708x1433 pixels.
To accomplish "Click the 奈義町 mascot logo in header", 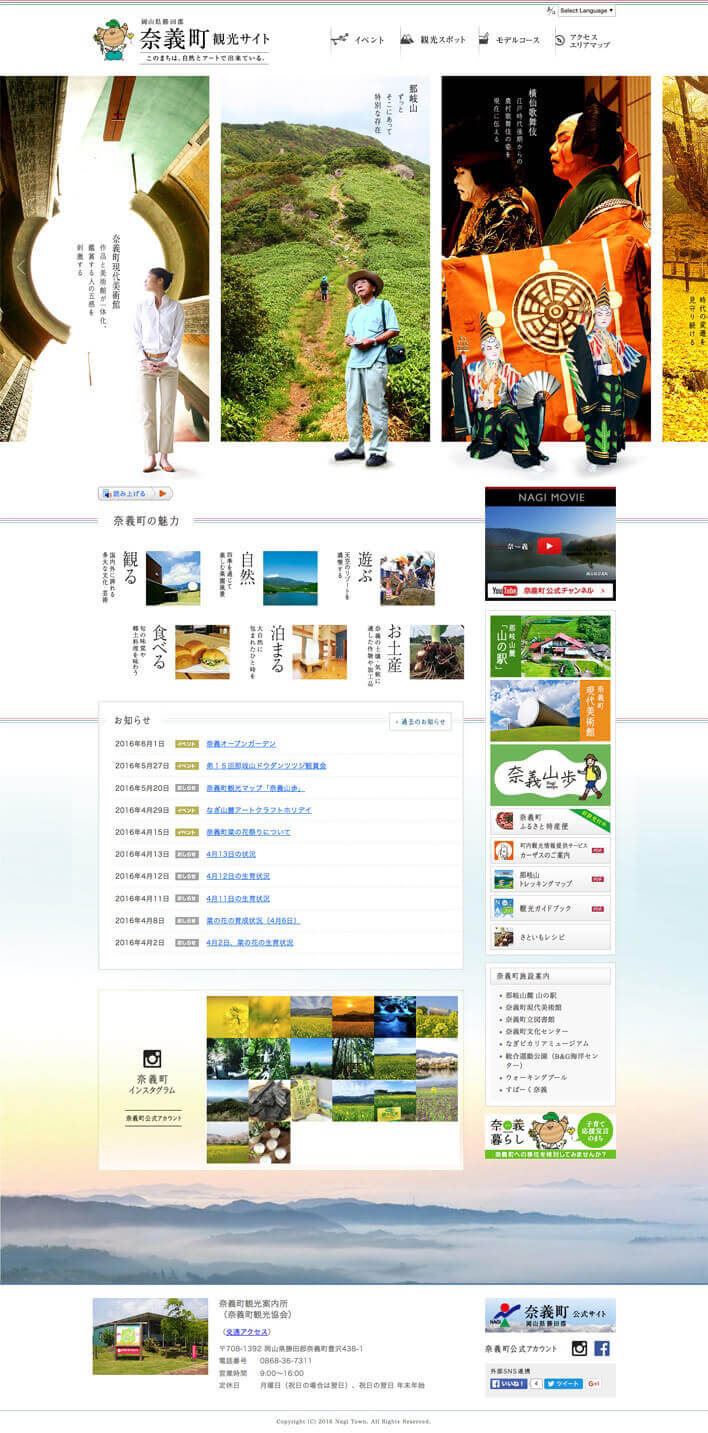I will (113, 40).
